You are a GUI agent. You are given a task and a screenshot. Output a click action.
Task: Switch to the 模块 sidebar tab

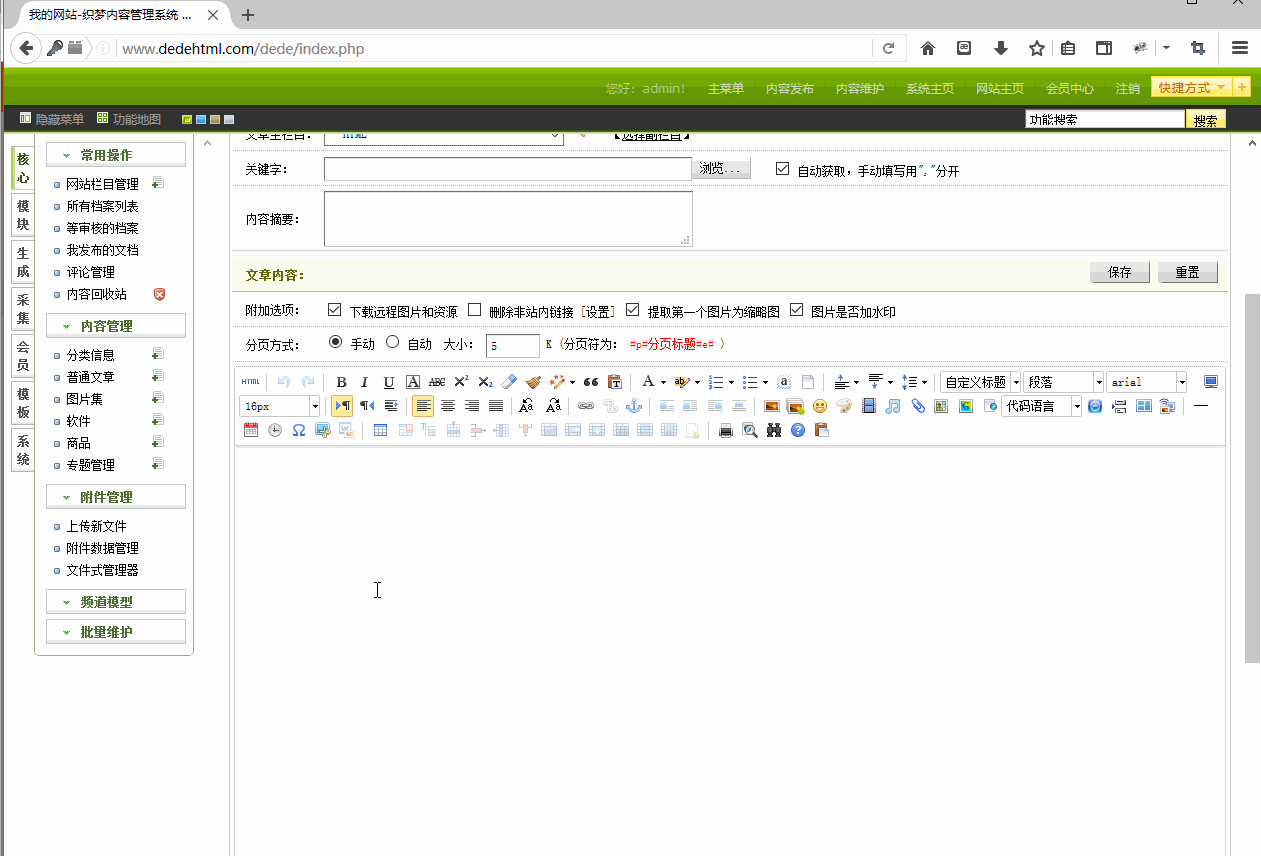point(22,216)
